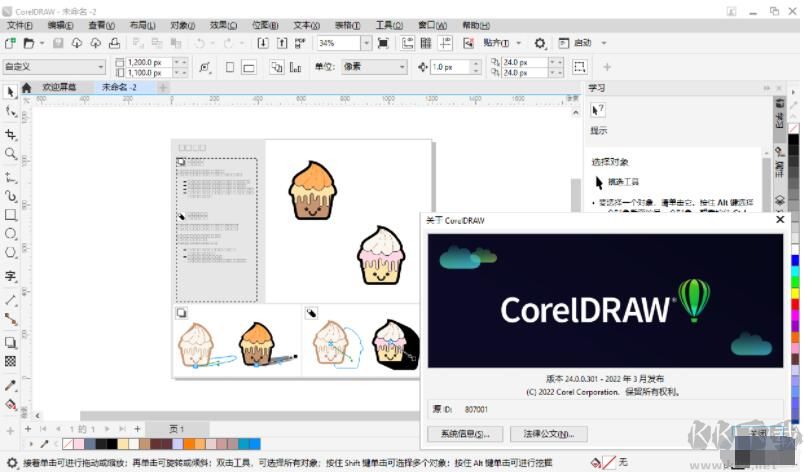Select the Pick tool in the toolbox

coord(11,92)
